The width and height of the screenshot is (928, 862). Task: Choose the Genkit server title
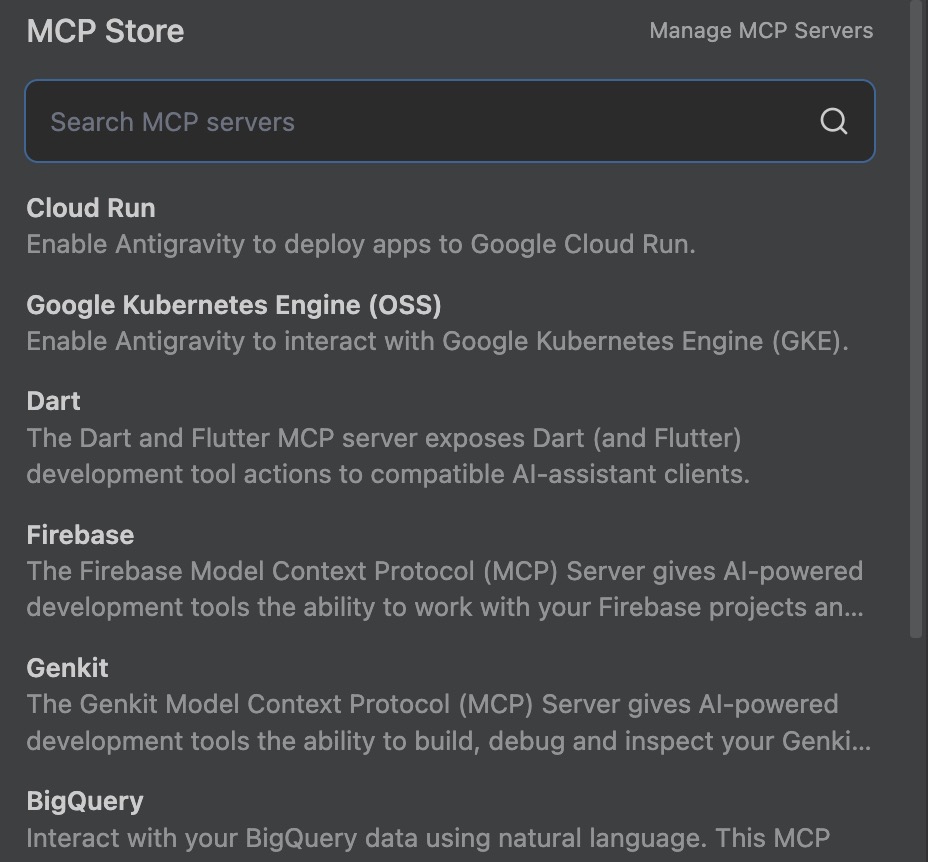click(67, 668)
